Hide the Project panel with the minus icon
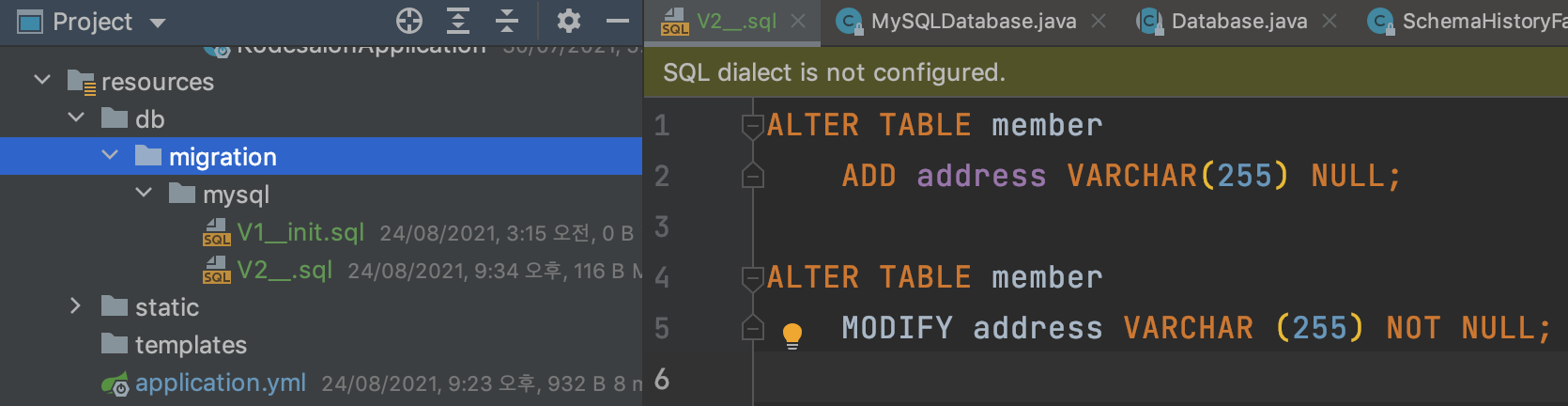 [x=618, y=21]
